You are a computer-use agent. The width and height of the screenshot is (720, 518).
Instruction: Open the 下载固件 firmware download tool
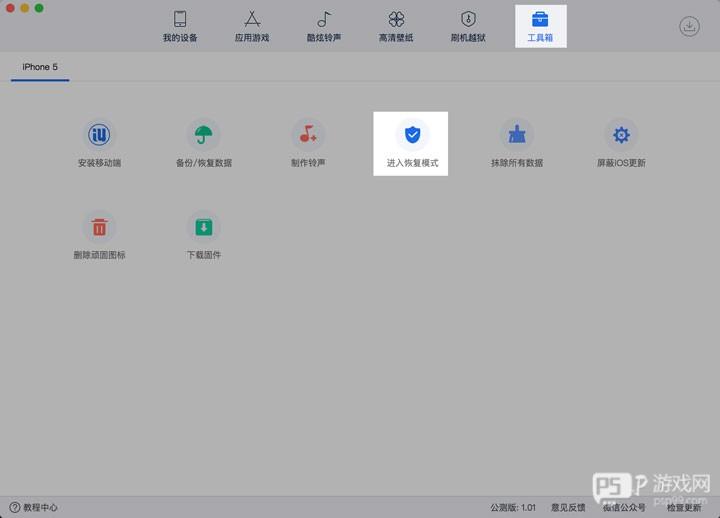[203, 236]
